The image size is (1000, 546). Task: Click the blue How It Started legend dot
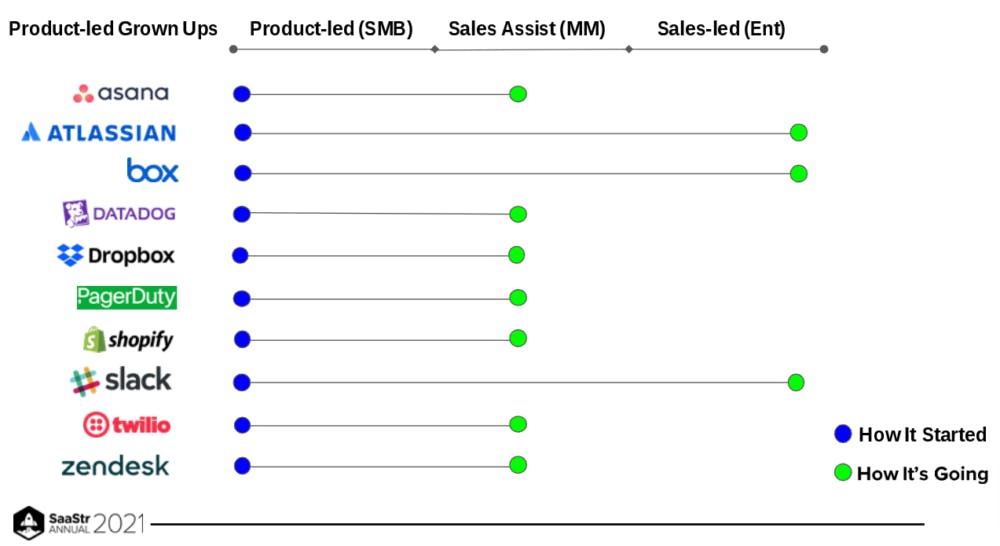click(x=842, y=434)
